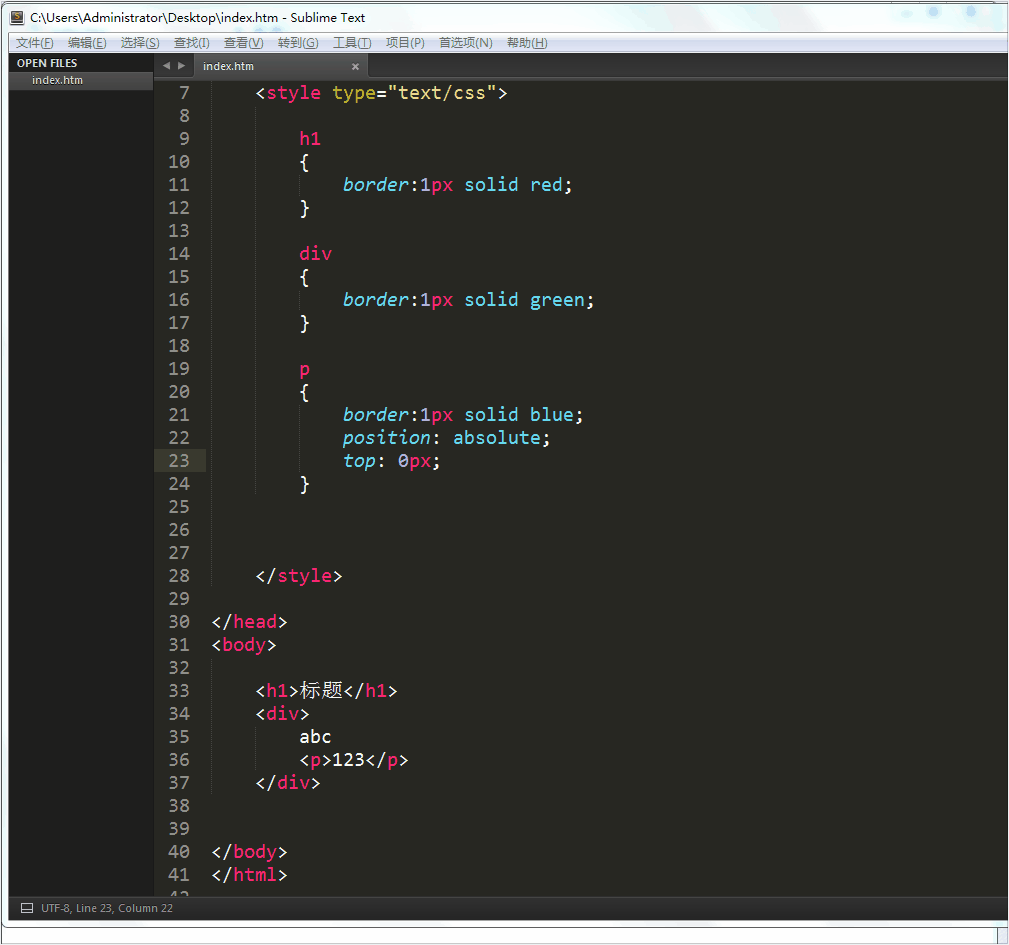
Task: Click the opening <body> tag
Action: coord(244,645)
